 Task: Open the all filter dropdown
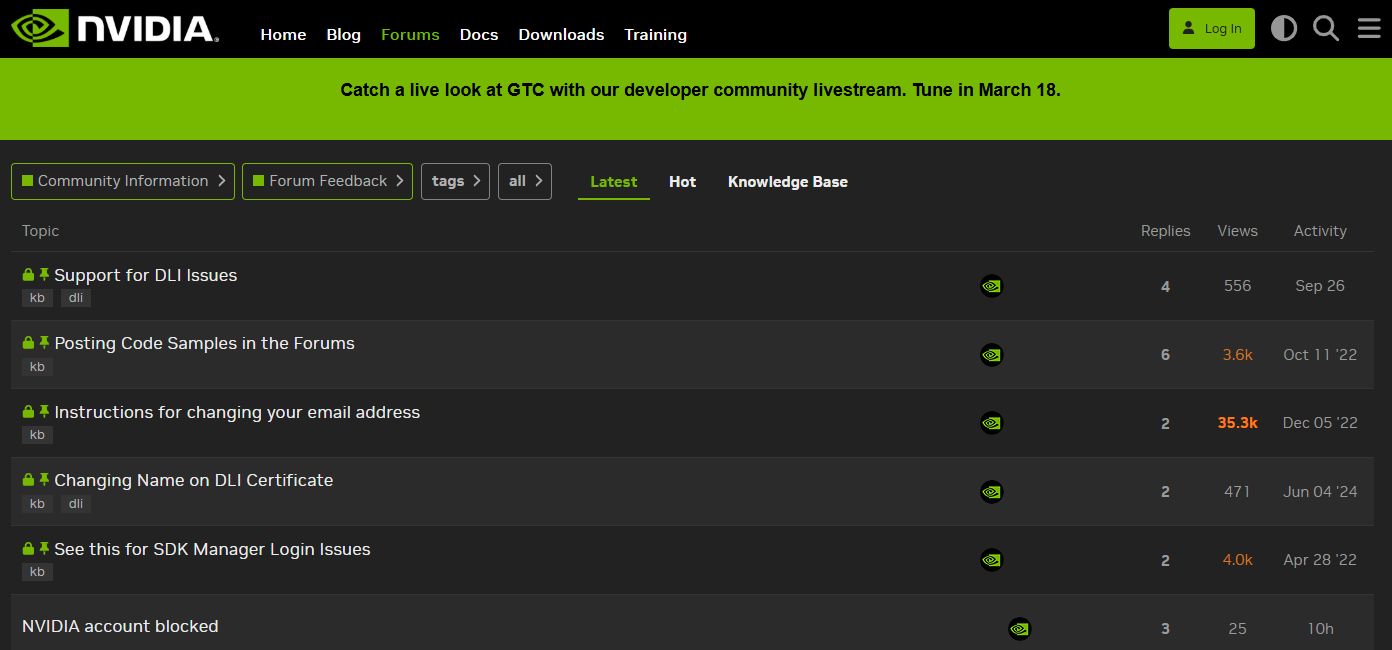coord(525,181)
